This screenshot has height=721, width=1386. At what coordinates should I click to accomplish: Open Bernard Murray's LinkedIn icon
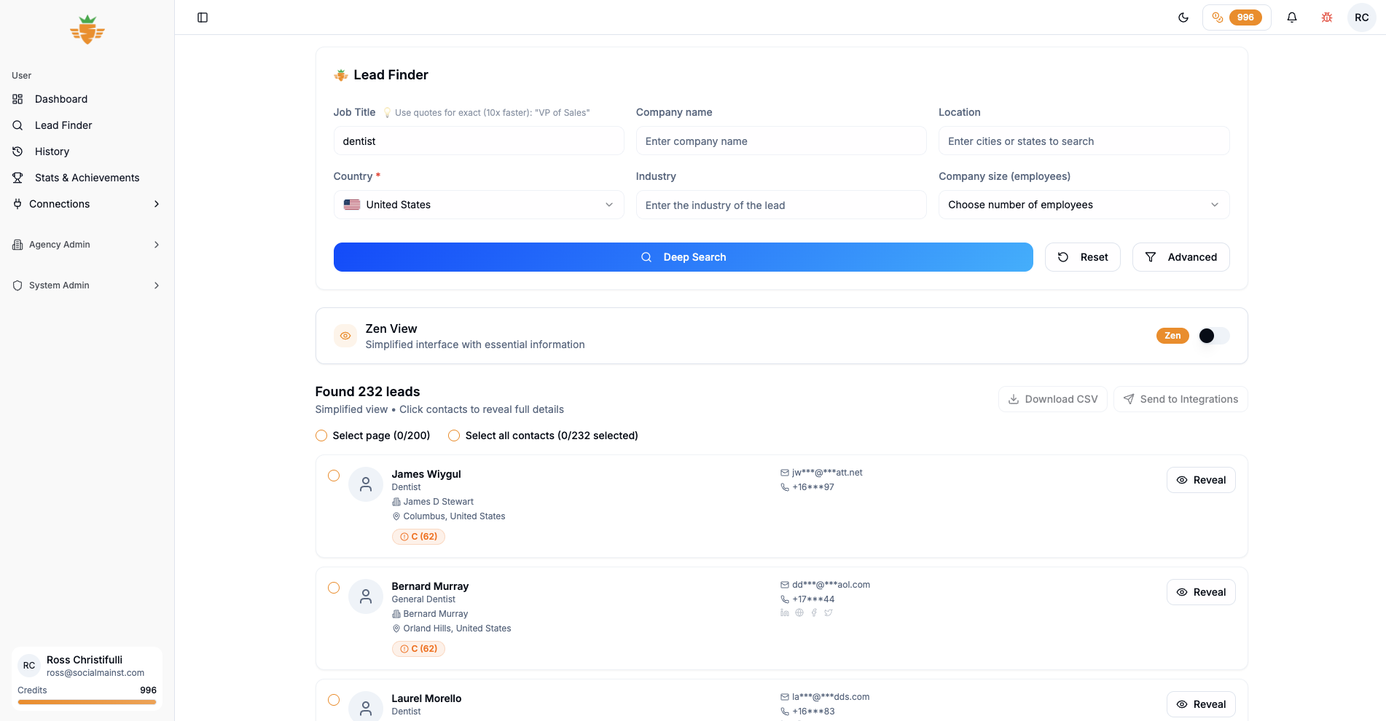tap(784, 612)
